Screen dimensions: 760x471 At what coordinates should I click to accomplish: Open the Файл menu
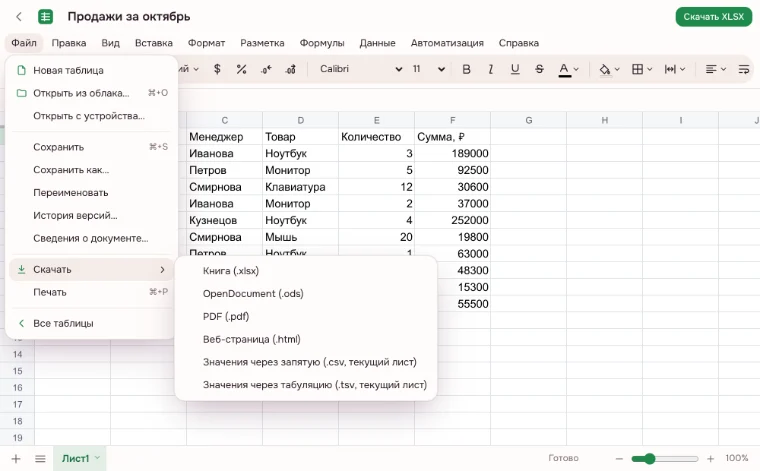pos(24,43)
